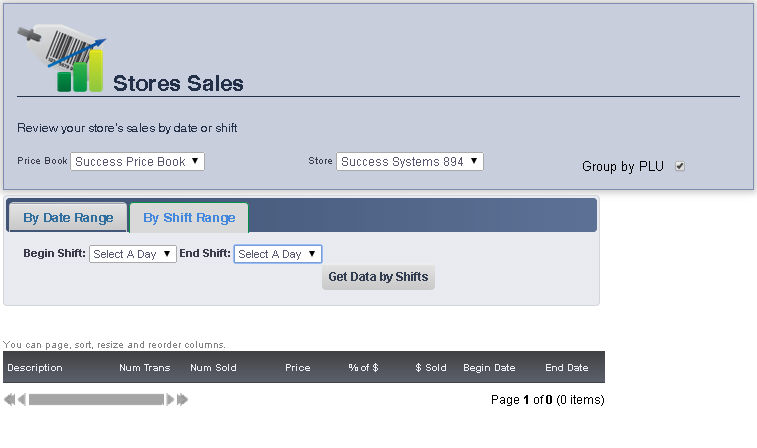The image size is (757, 448).
Task: Sort by the Price column header
Action: pyautogui.click(x=297, y=368)
